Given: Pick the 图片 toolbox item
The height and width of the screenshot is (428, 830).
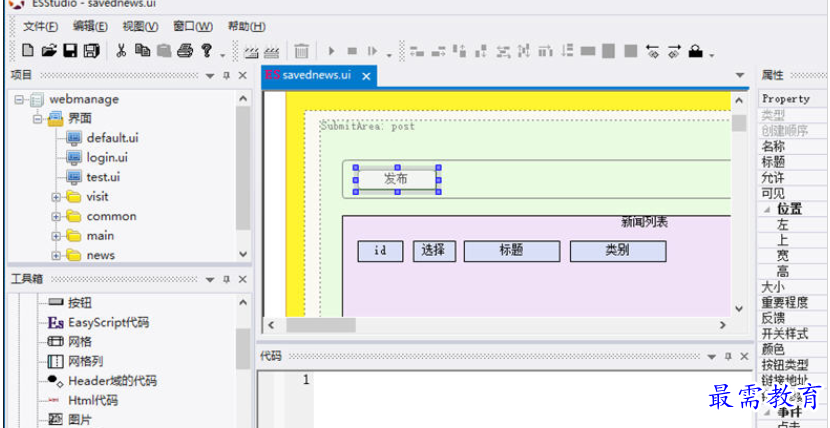Looking at the screenshot, I should tap(79, 420).
